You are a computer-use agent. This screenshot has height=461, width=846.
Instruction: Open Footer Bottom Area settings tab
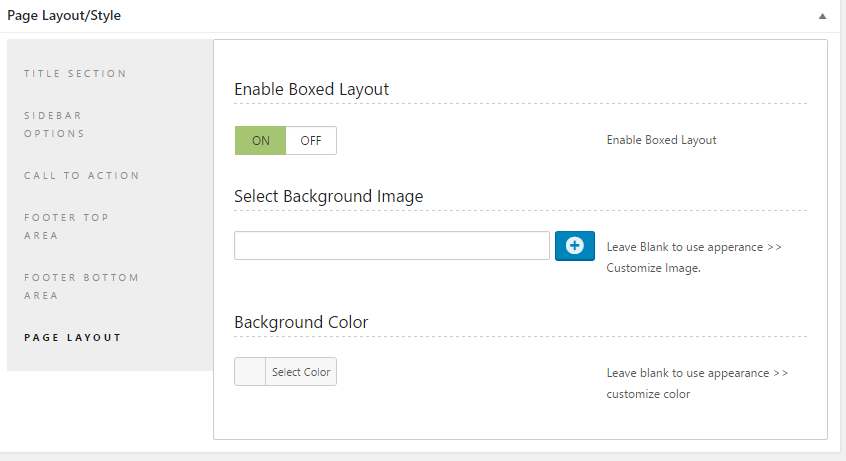click(81, 286)
